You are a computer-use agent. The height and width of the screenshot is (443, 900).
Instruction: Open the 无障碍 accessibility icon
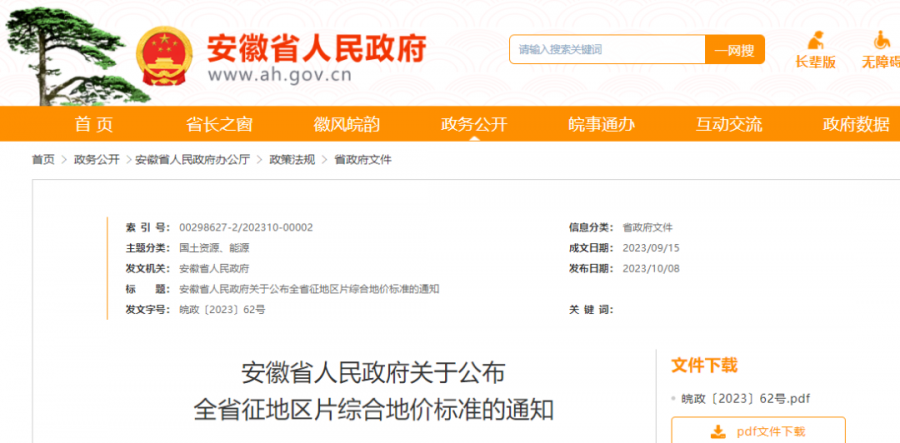(x=881, y=41)
